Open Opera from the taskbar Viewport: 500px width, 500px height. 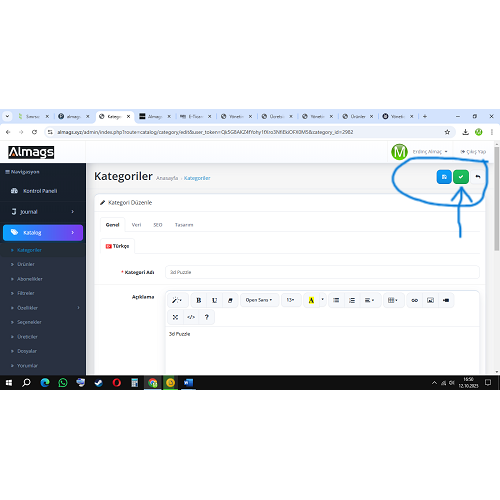117,383
